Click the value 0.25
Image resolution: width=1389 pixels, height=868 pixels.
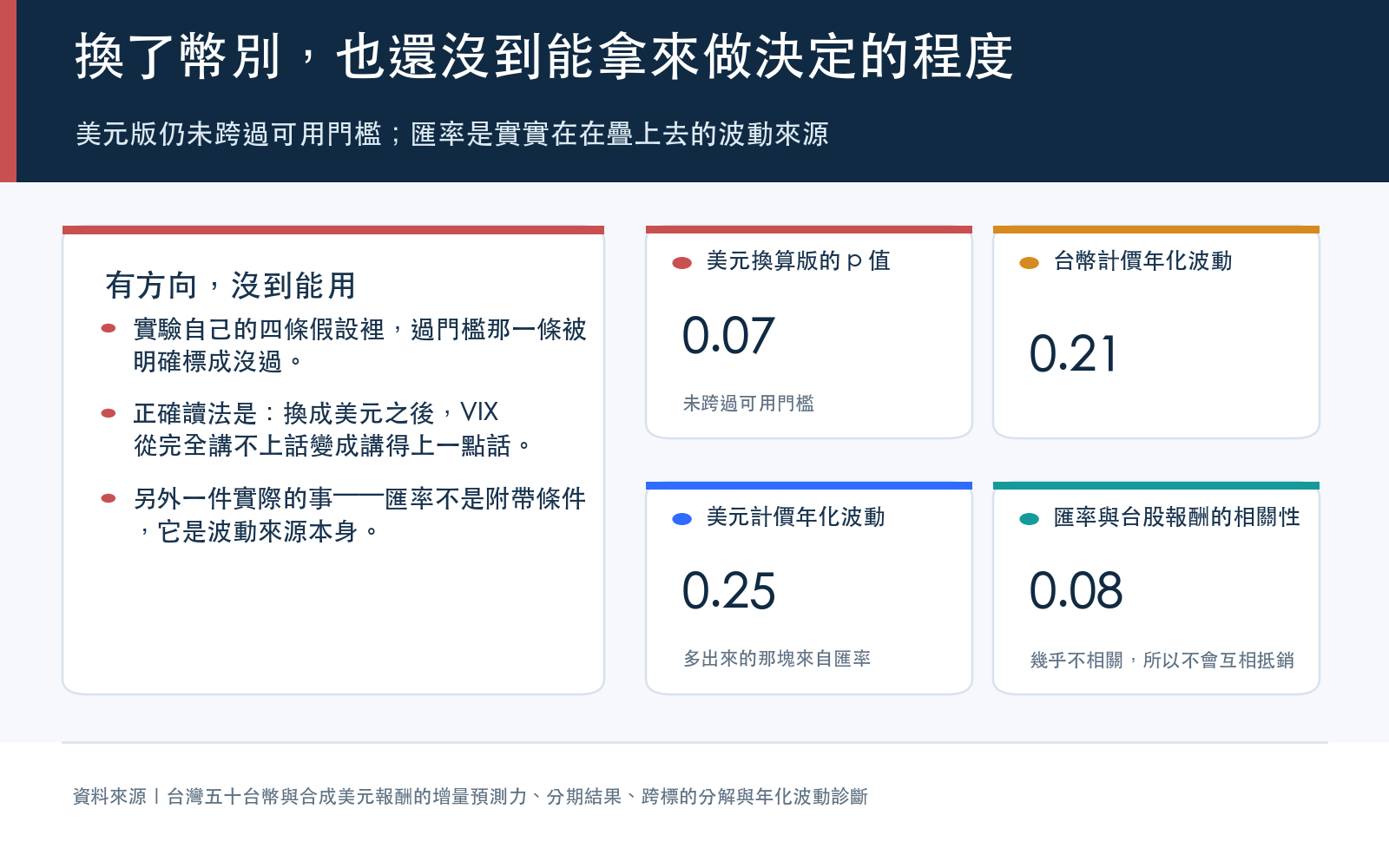pyautogui.click(x=728, y=591)
